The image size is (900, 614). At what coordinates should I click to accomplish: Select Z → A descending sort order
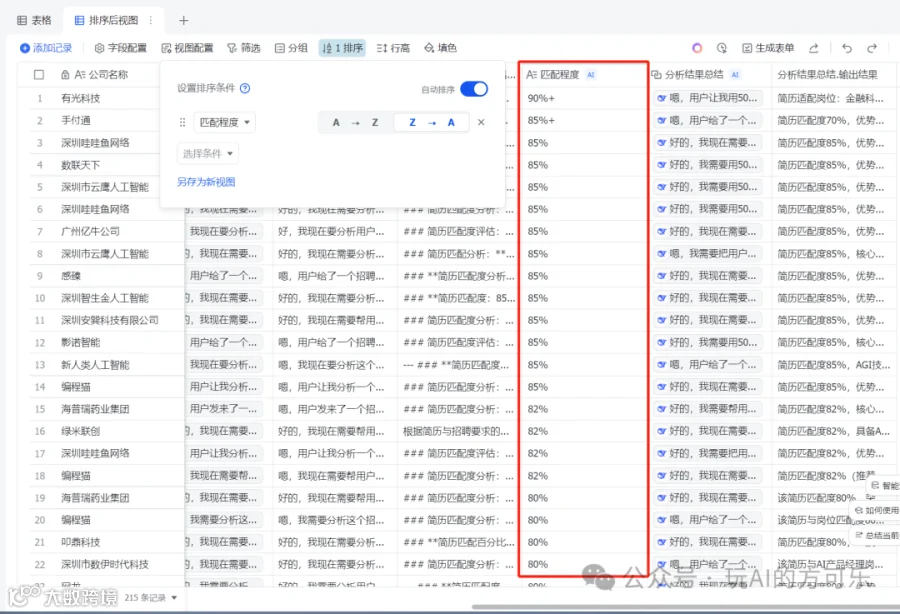point(432,122)
